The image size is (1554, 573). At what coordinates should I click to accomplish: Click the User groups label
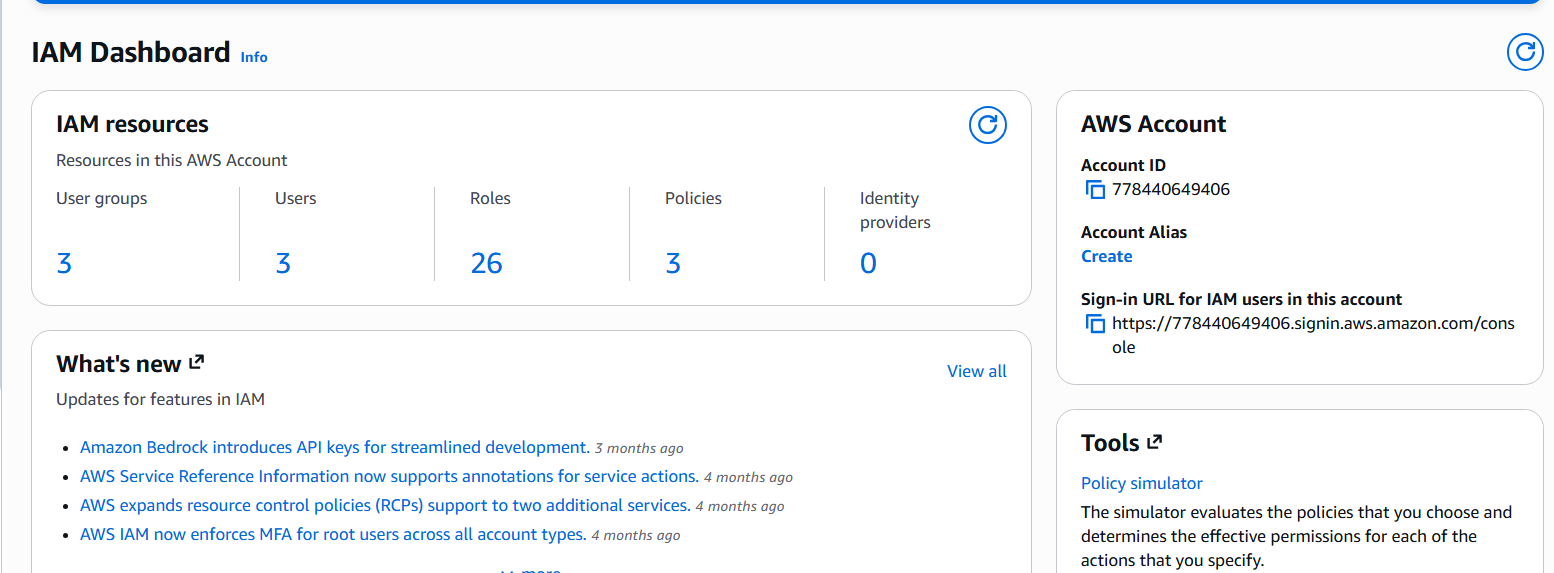pyautogui.click(x=102, y=198)
